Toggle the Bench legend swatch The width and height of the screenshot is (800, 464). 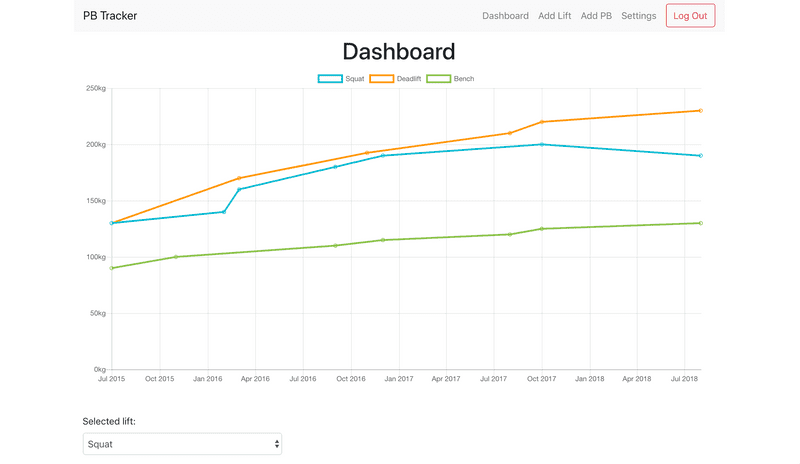[439, 79]
